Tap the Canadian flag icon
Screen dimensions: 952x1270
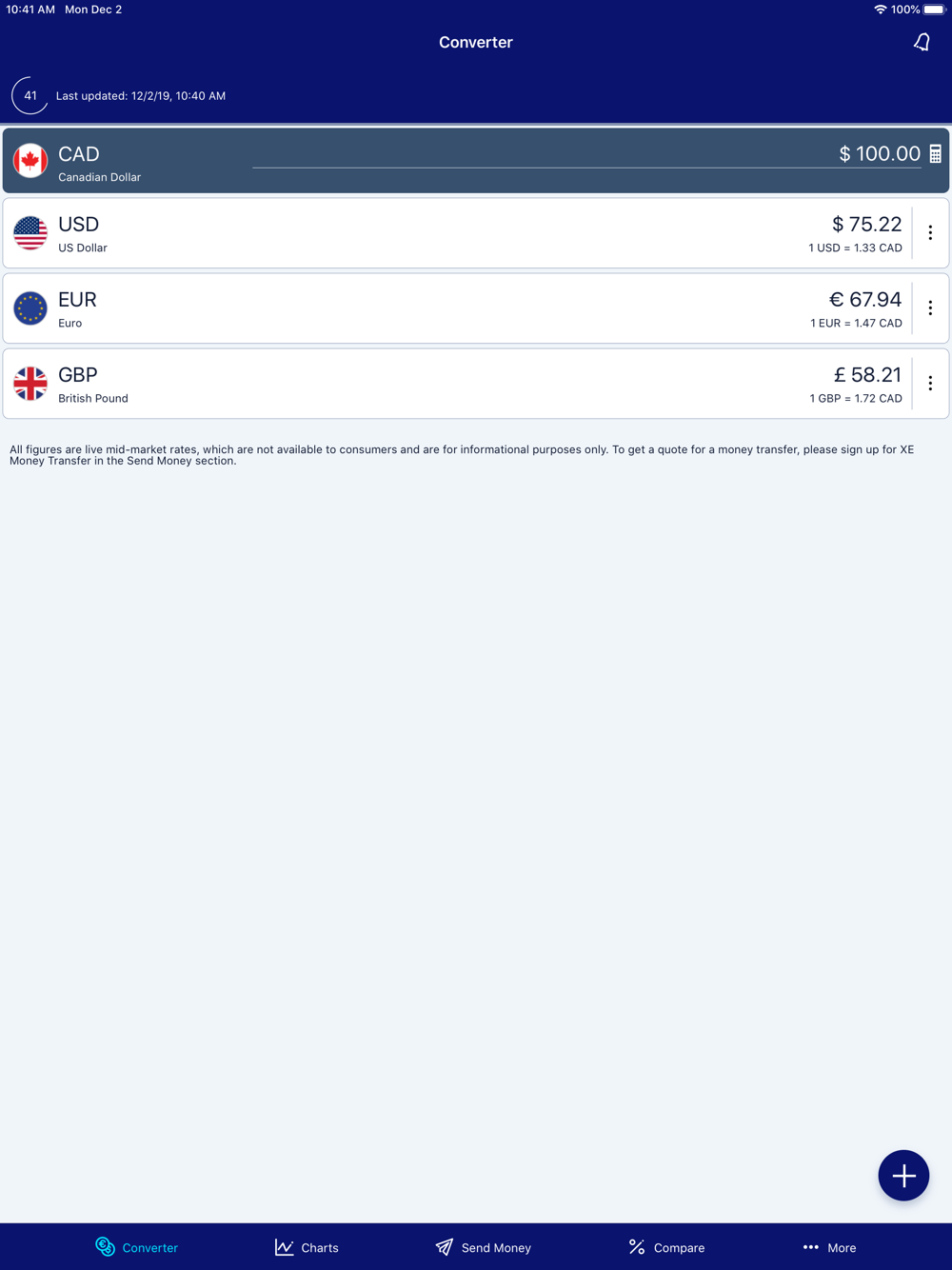tap(30, 160)
